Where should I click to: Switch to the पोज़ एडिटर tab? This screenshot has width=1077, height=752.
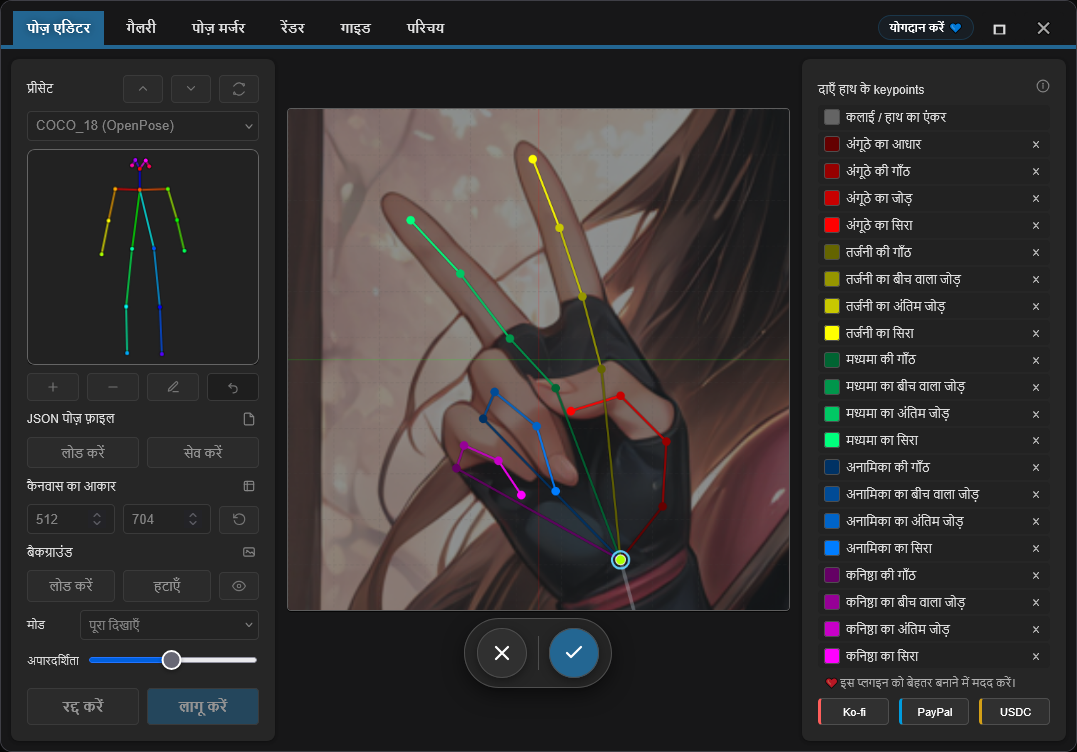[58, 28]
